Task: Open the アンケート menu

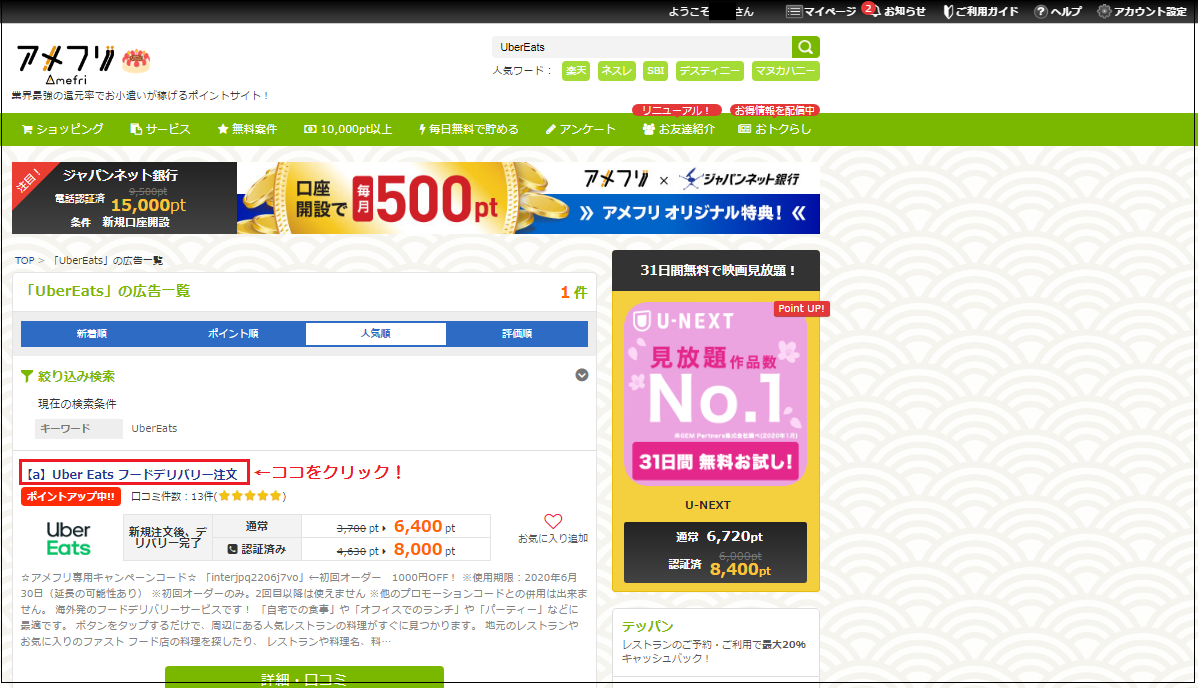Action: 581,129
